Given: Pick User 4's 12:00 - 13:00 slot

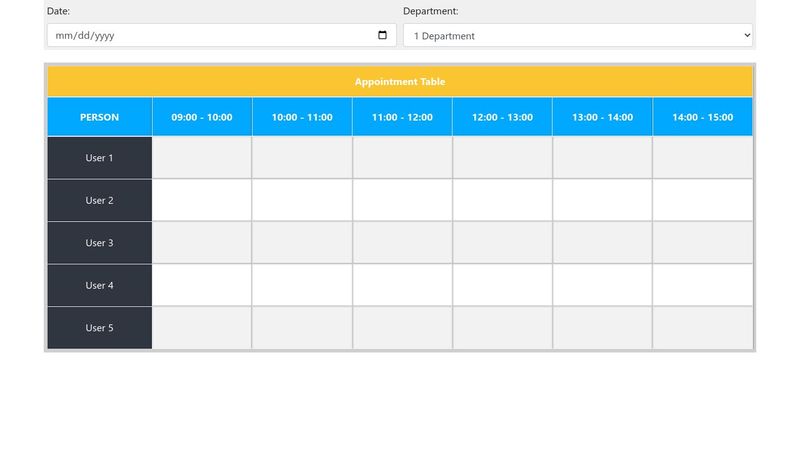Looking at the screenshot, I should click(503, 285).
